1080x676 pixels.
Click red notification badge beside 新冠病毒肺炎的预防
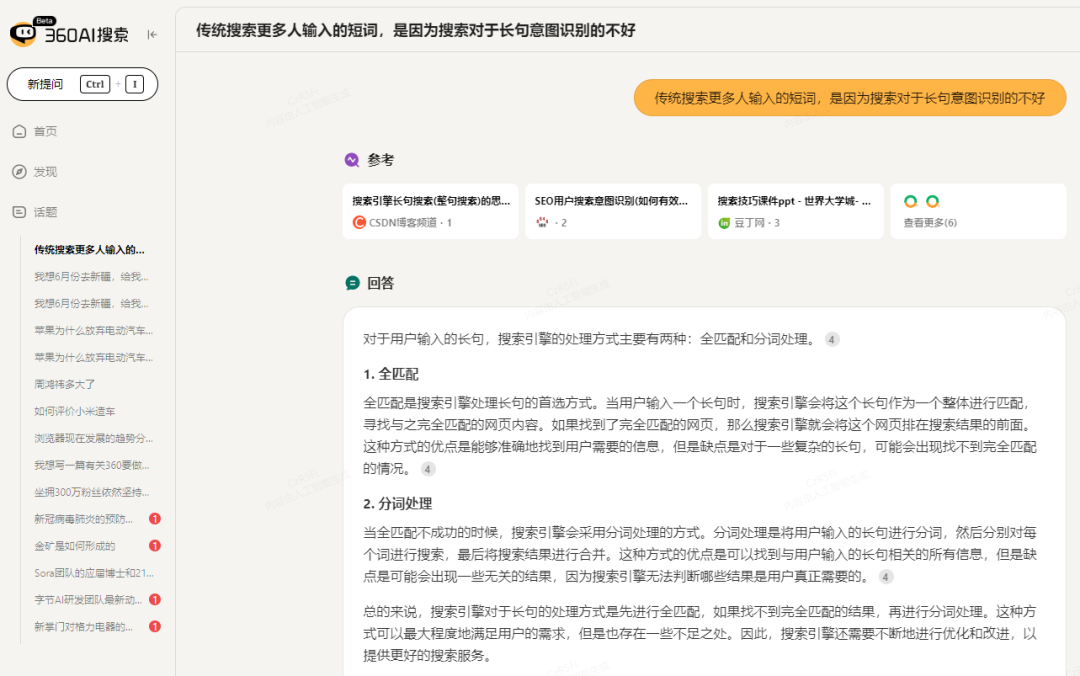(x=155, y=518)
